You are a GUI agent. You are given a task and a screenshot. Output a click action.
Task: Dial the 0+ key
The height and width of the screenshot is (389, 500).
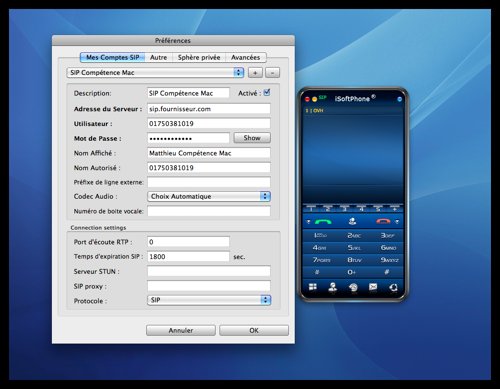pyautogui.click(x=352, y=272)
